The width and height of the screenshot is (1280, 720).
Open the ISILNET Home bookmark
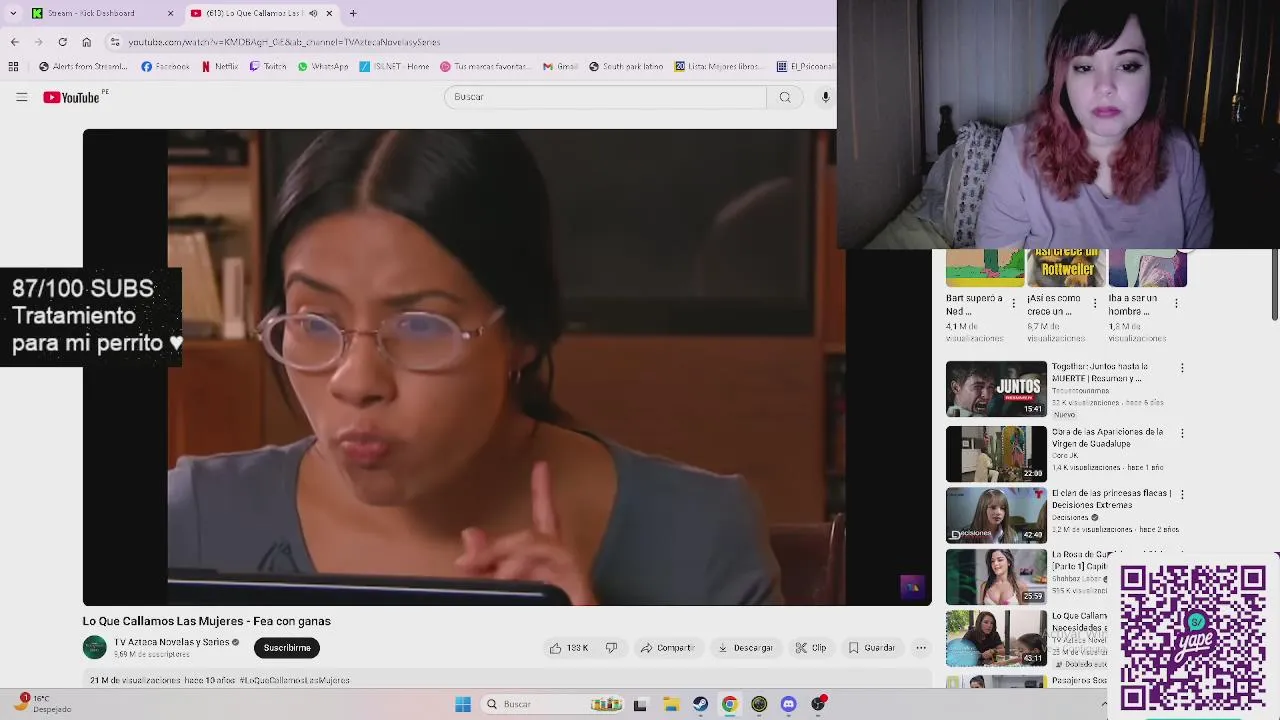(394, 67)
